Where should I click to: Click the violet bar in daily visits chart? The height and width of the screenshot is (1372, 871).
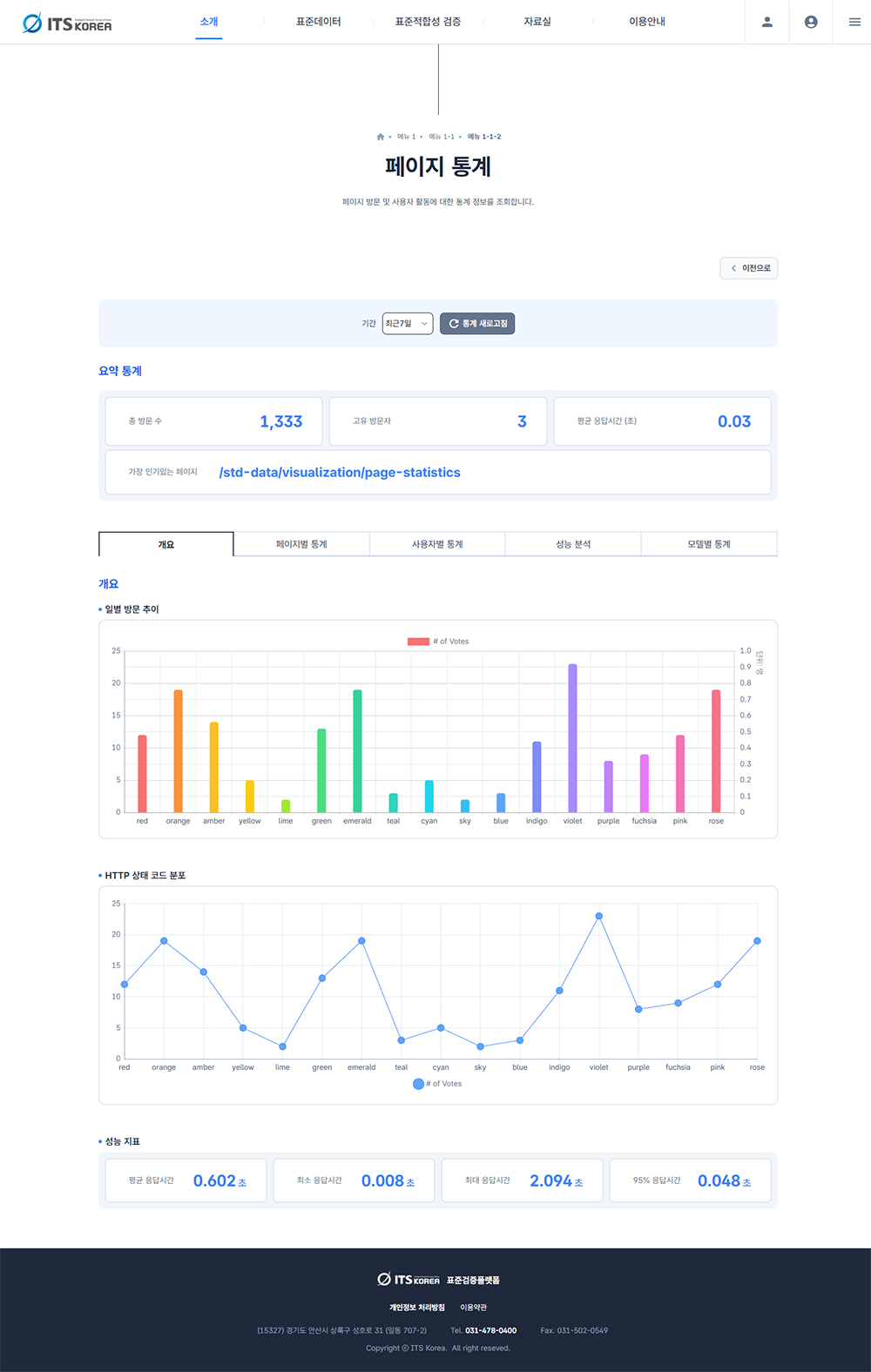point(572,738)
